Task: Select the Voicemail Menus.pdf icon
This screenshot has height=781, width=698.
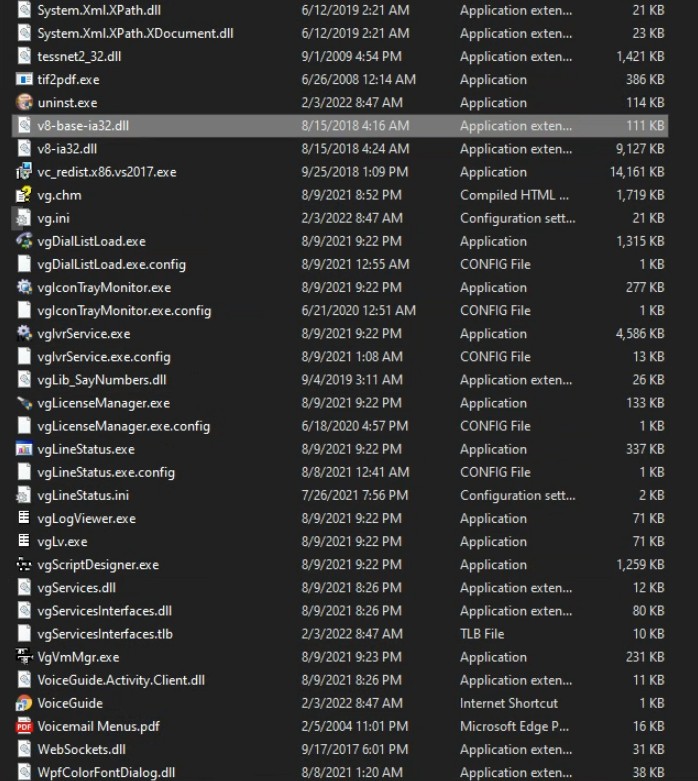Action: coord(24,726)
